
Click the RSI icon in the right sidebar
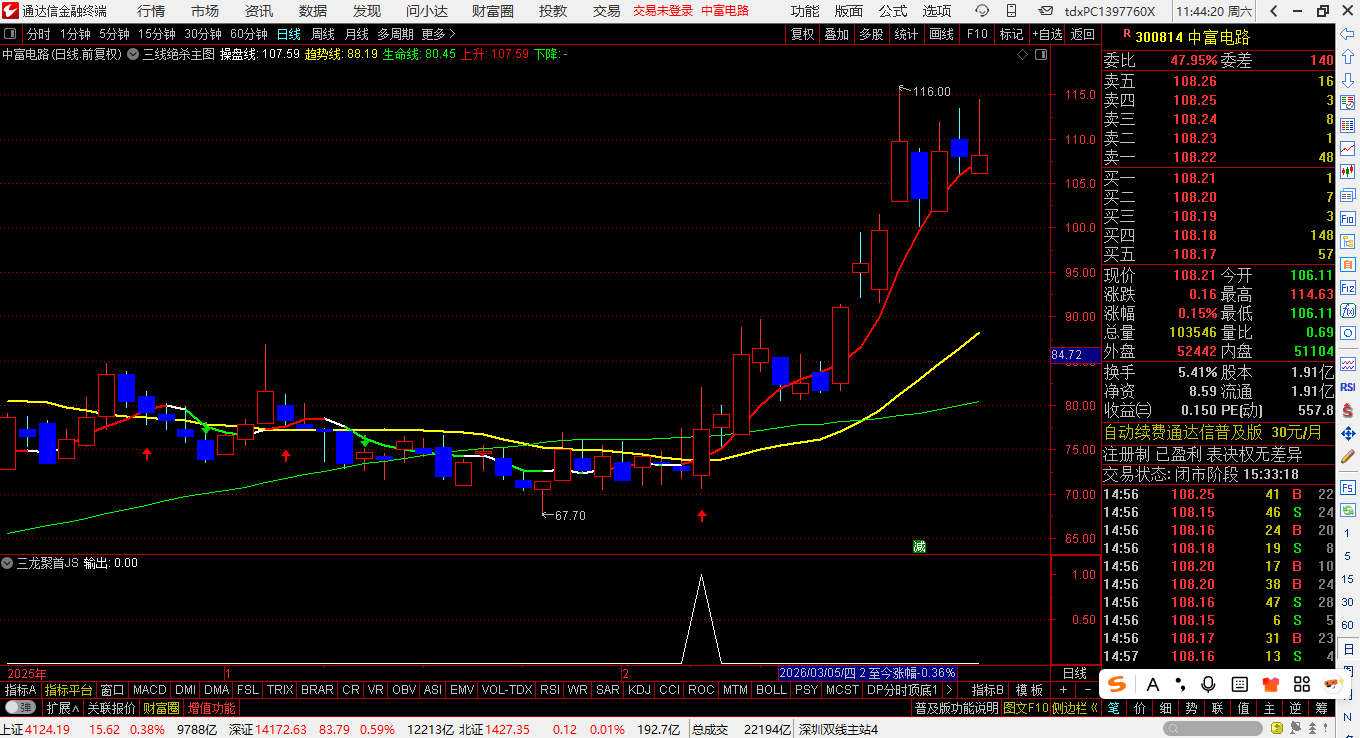1349,386
